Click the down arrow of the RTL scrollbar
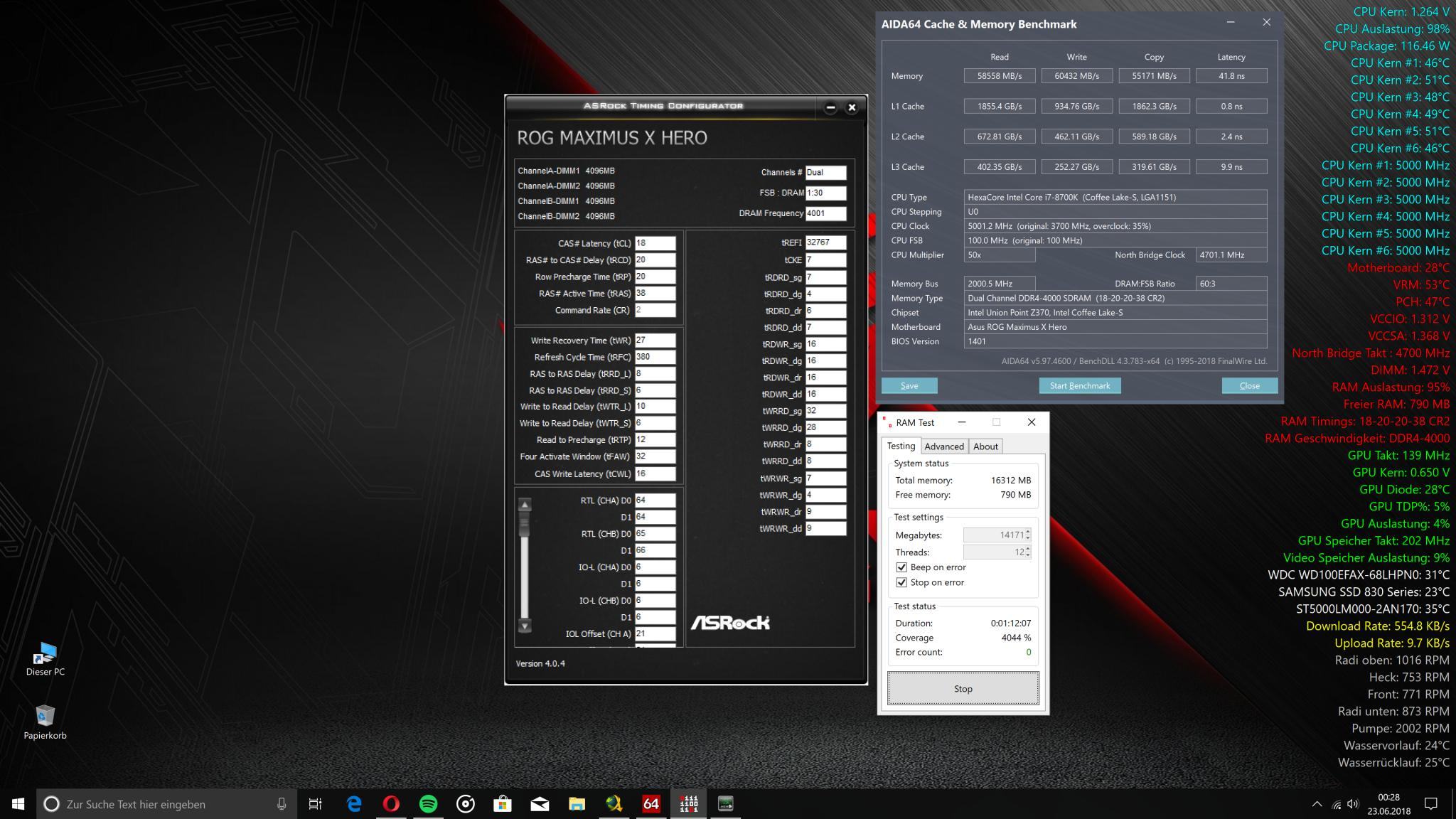The image size is (1456, 819). 525,626
